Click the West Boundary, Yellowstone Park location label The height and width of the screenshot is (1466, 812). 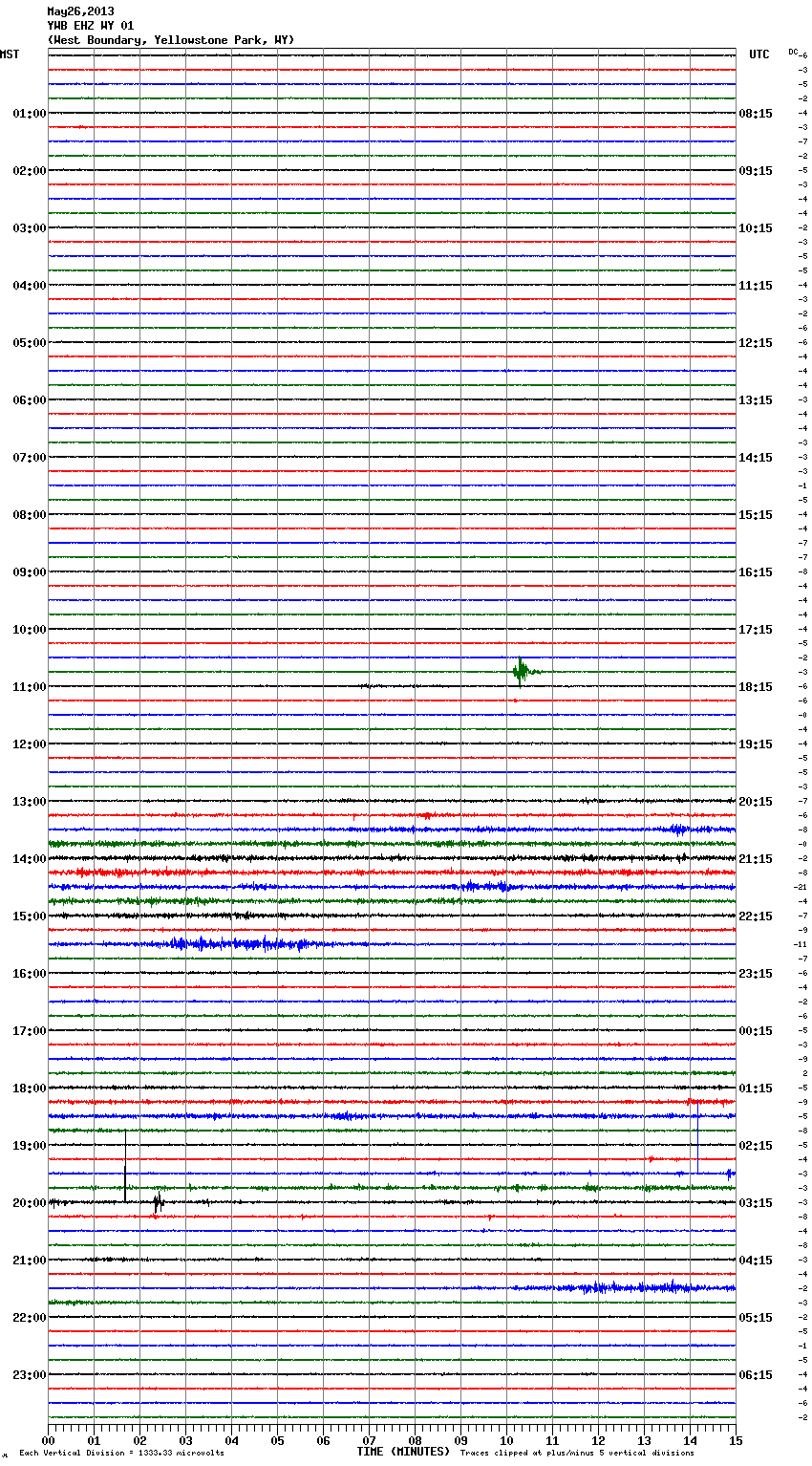pos(171,40)
